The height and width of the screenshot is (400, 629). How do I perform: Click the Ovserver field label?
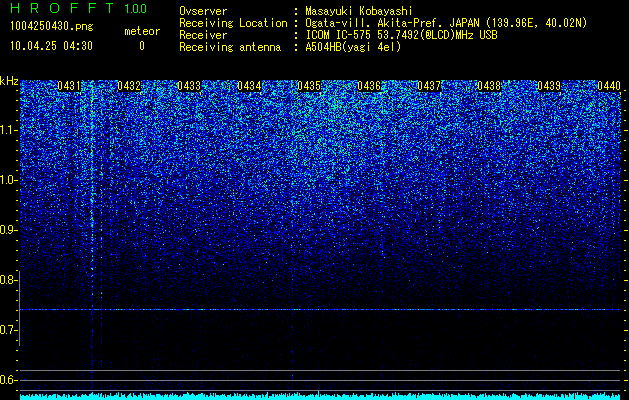point(203,11)
